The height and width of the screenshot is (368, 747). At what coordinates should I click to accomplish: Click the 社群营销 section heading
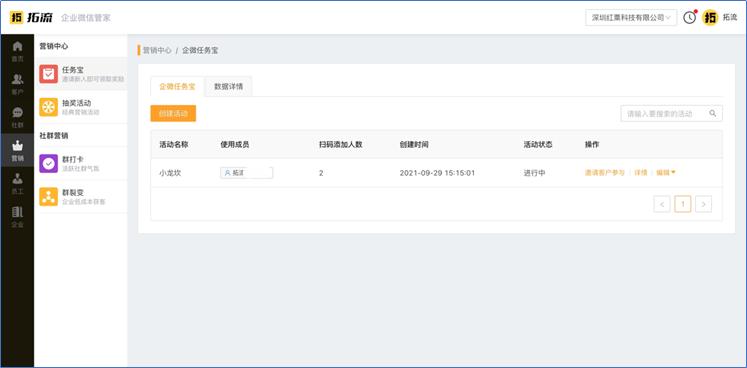click(54, 136)
